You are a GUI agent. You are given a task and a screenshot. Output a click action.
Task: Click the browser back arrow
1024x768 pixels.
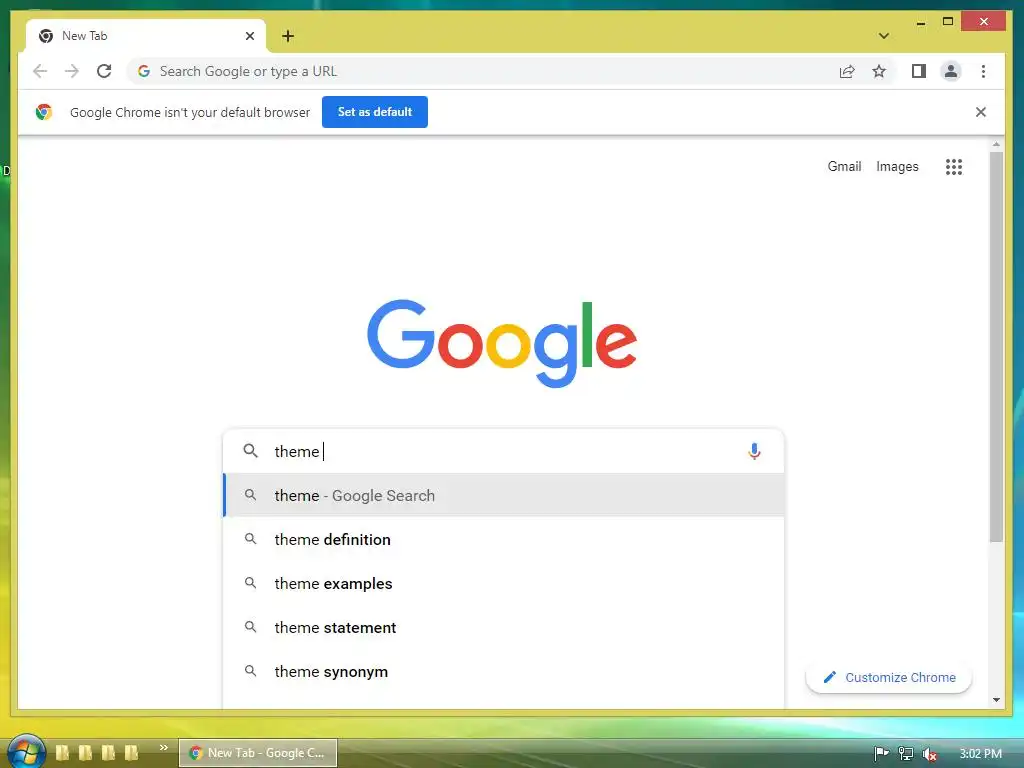coord(40,71)
